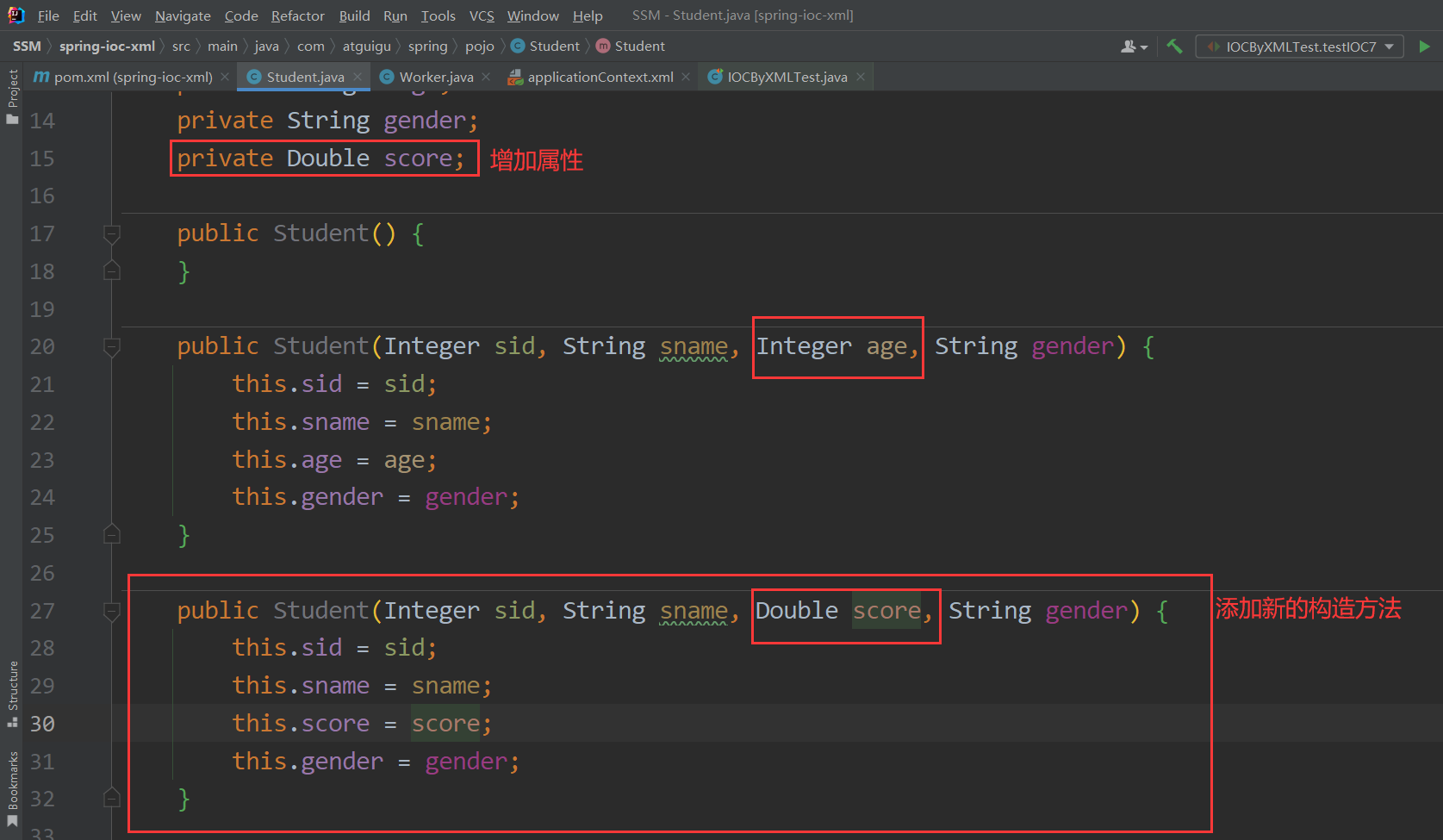Click the IntelliJ IDEA logo icon
Viewport: 1443px width, 840px height.
pos(16,15)
